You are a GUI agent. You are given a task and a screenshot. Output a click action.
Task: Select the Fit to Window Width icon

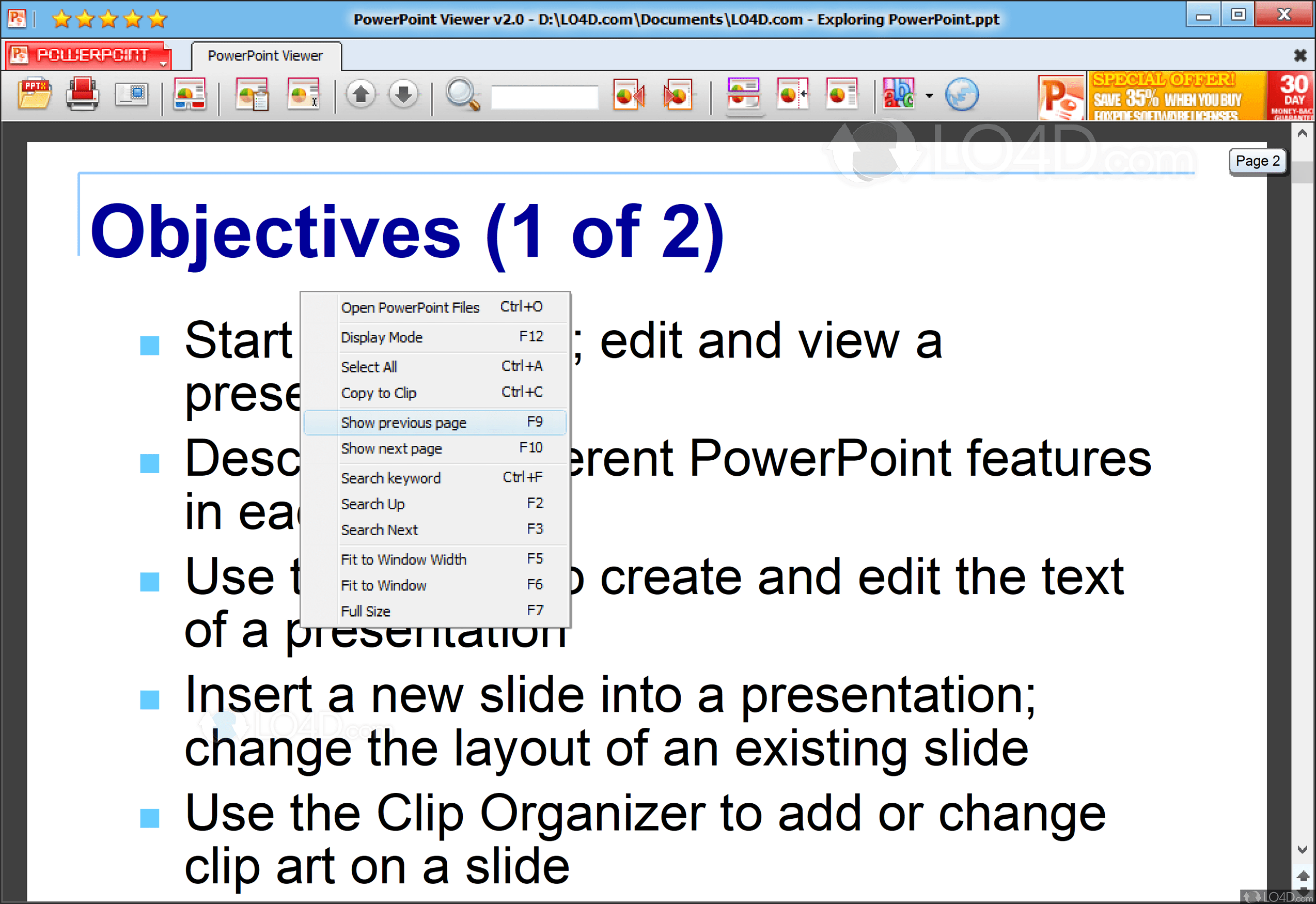(744, 94)
